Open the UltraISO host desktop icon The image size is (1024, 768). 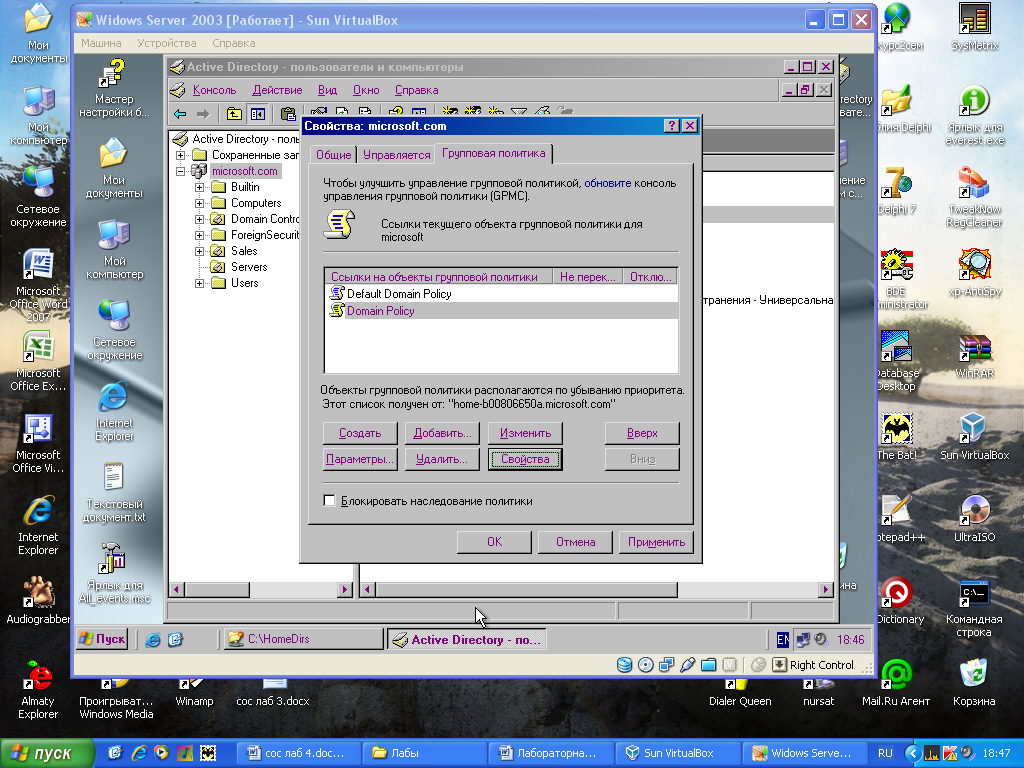pos(974,519)
